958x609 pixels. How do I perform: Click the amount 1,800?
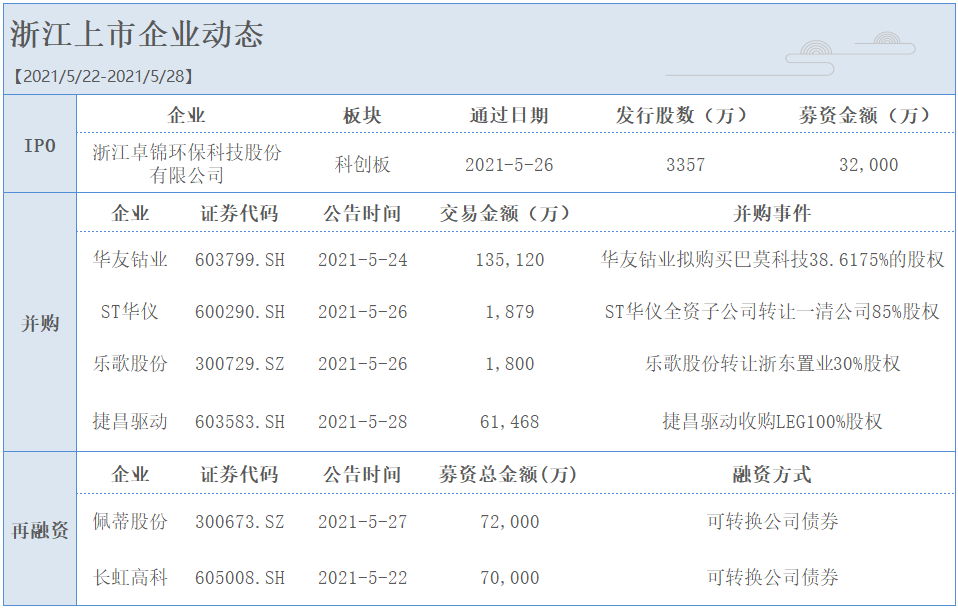(510, 364)
